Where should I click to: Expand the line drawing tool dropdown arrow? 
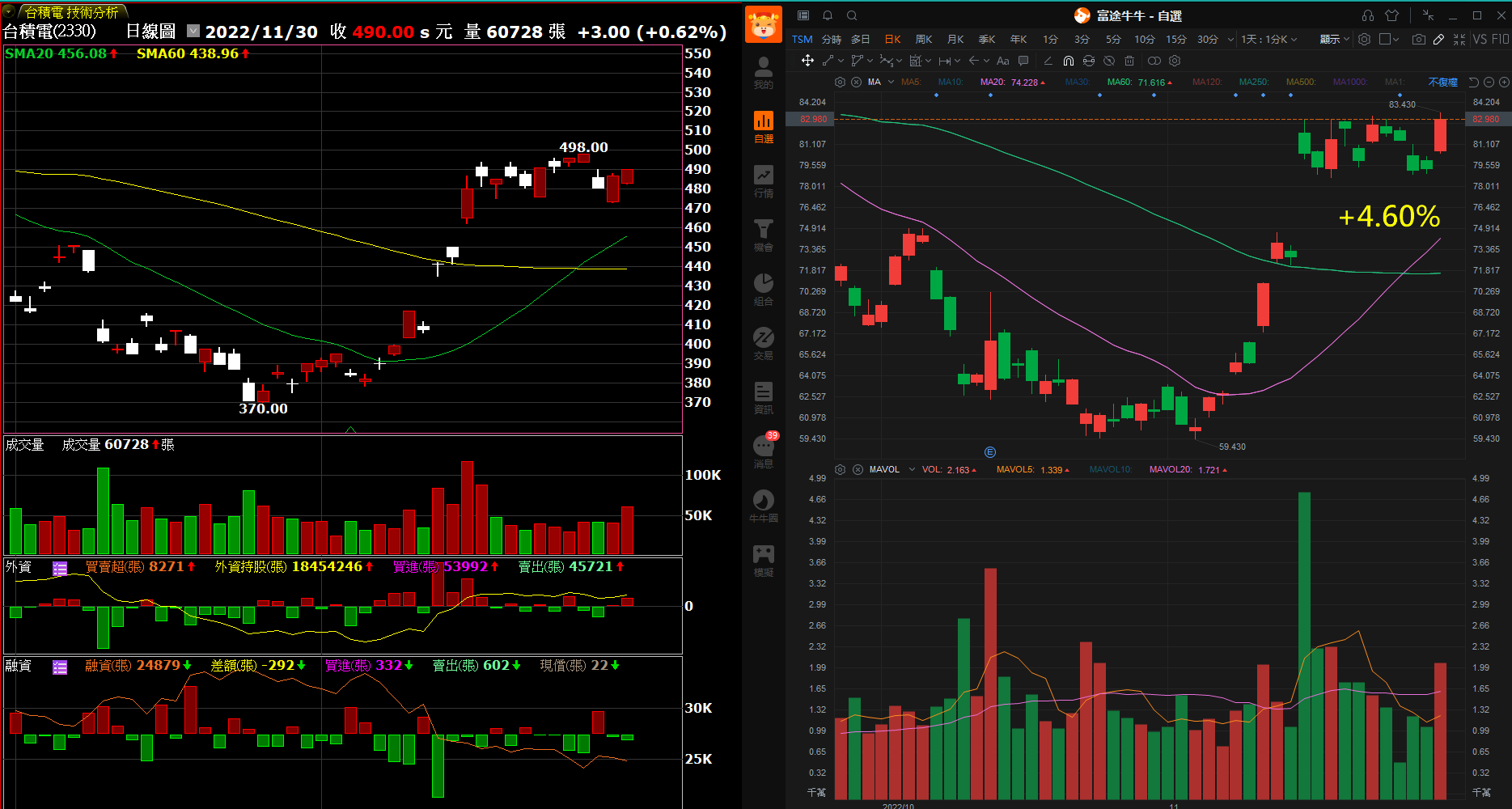click(841, 61)
